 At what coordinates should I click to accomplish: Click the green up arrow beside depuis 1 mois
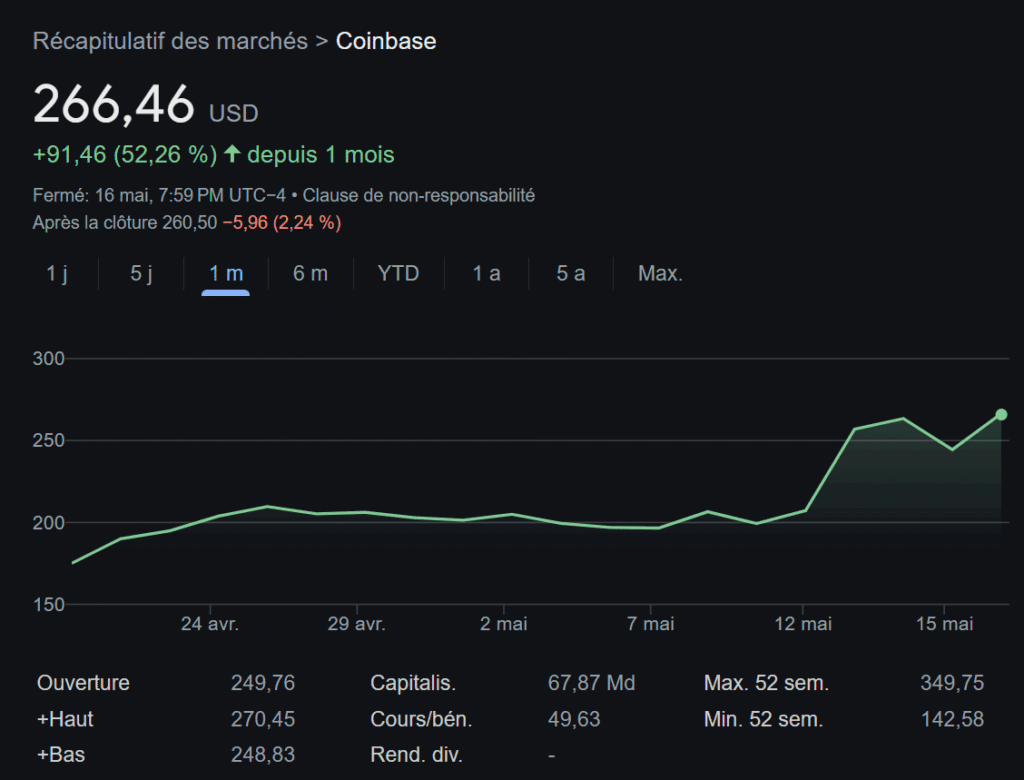point(232,154)
